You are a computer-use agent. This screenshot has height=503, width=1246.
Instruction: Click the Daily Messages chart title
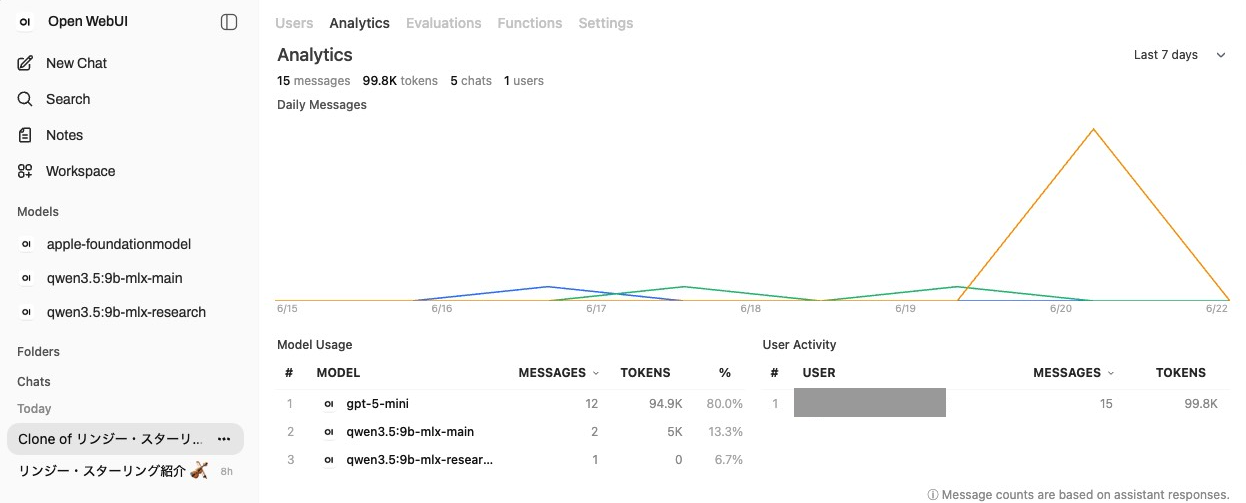click(322, 105)
